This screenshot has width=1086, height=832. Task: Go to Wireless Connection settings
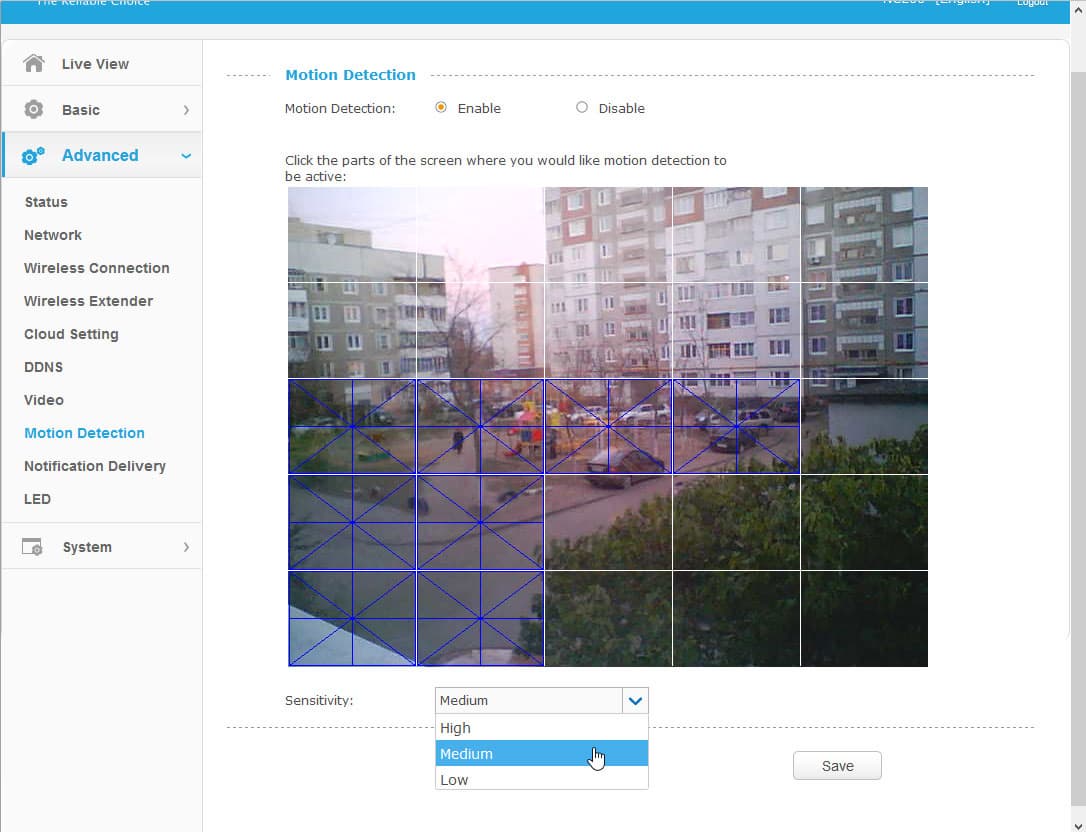coord(96,268)
